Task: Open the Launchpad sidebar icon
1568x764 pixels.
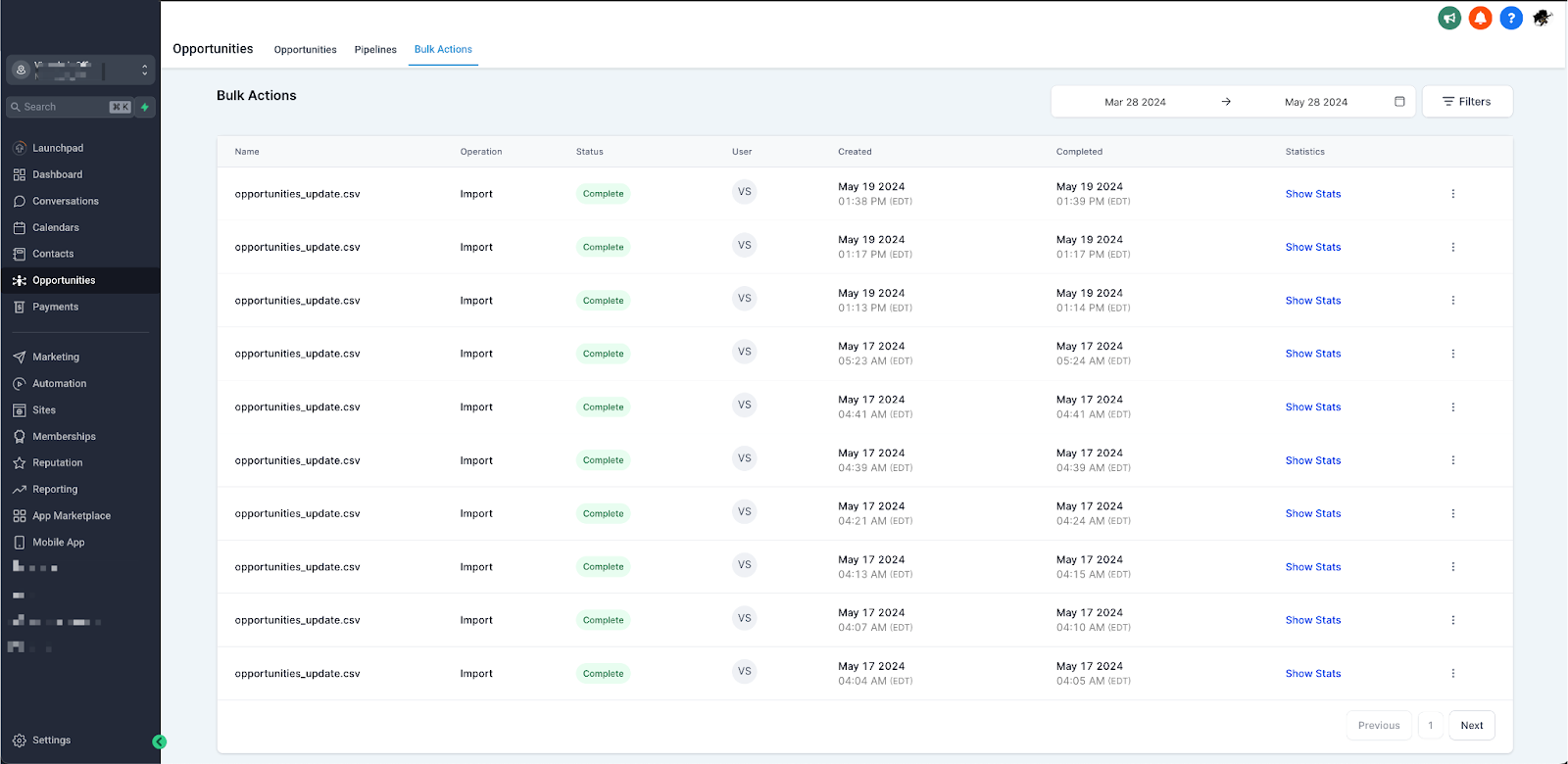Action: (20, 148)
